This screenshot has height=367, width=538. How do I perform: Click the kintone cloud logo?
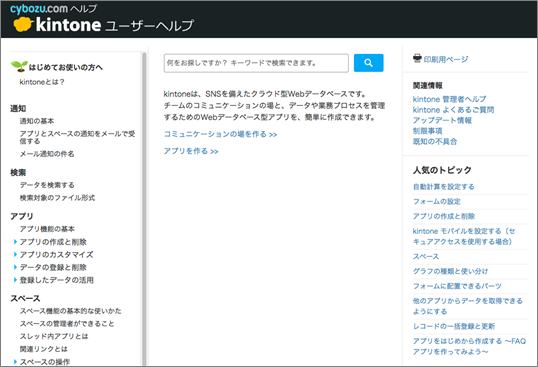[23, 25]
